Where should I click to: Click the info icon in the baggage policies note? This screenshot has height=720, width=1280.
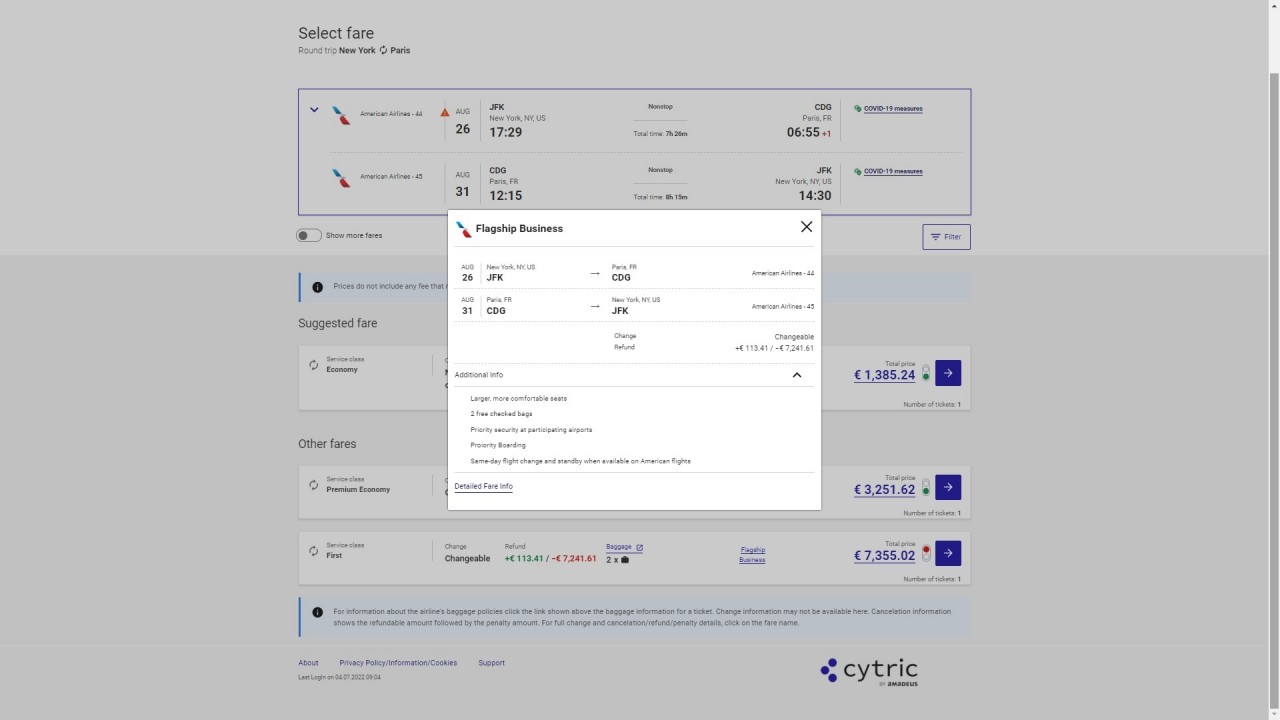pos(318,611)
